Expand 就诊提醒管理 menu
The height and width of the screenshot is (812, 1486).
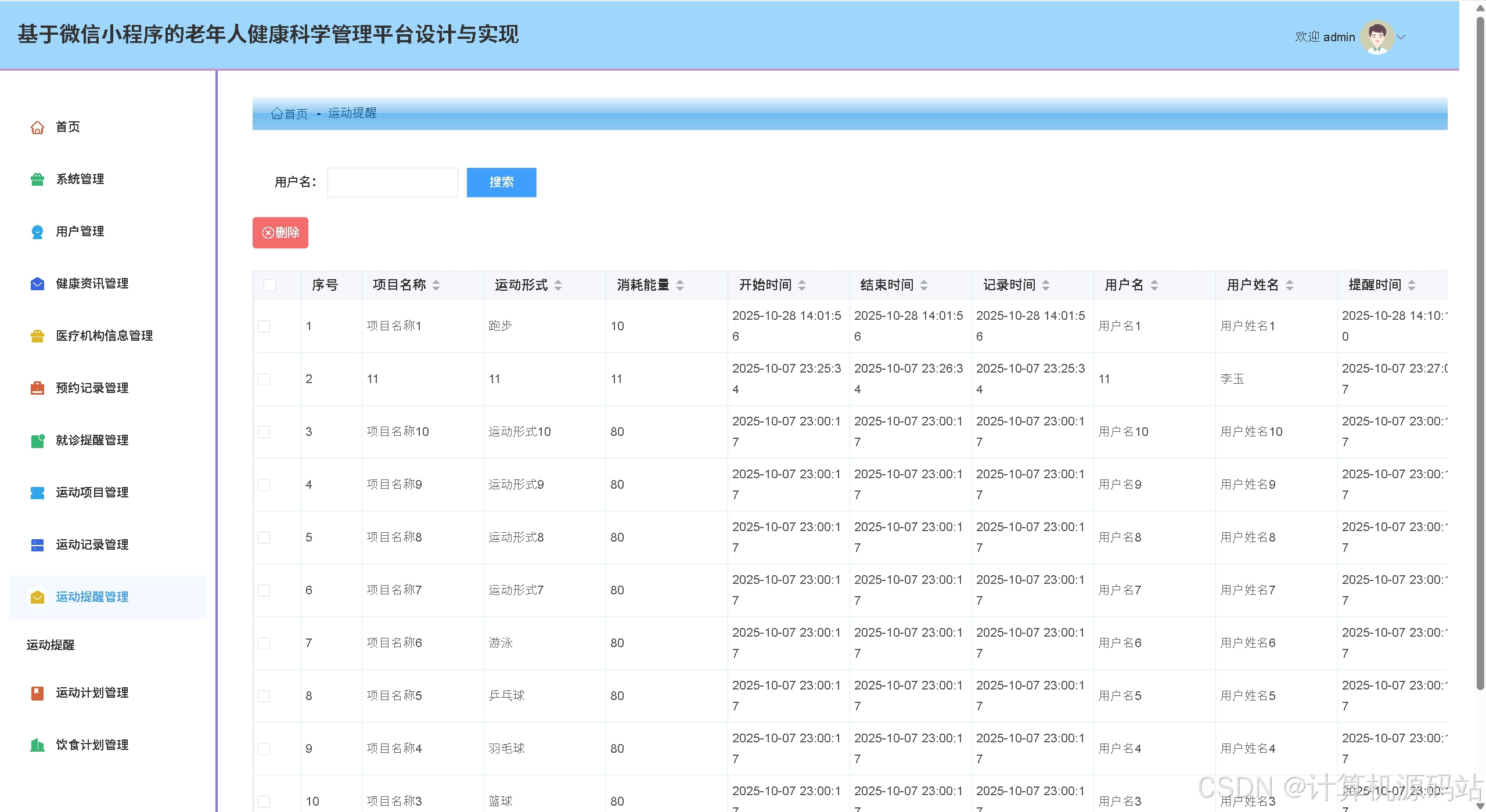(107, 441)
